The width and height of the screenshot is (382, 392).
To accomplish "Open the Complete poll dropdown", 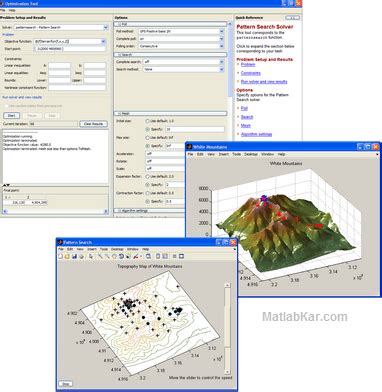I will coord(221,39).
